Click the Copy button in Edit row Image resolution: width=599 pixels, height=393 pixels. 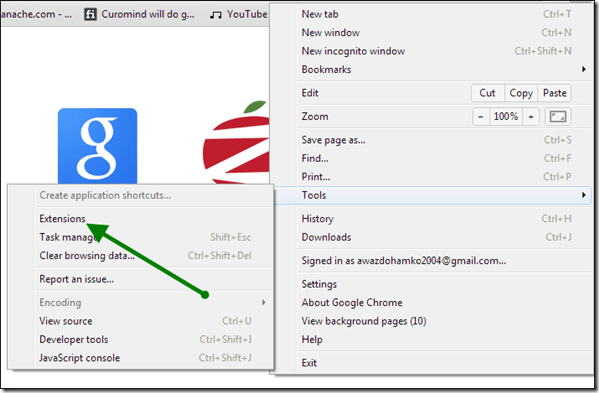click(521, 93)
